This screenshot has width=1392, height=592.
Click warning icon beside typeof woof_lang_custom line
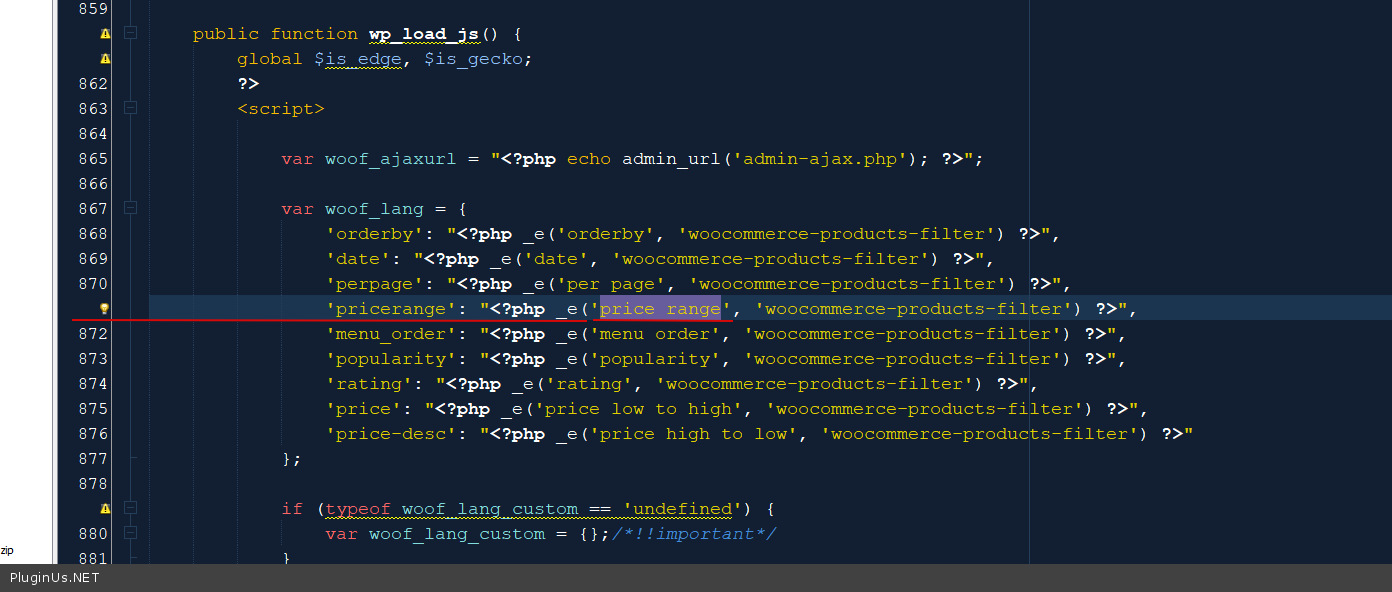click(x=104, y=509)
